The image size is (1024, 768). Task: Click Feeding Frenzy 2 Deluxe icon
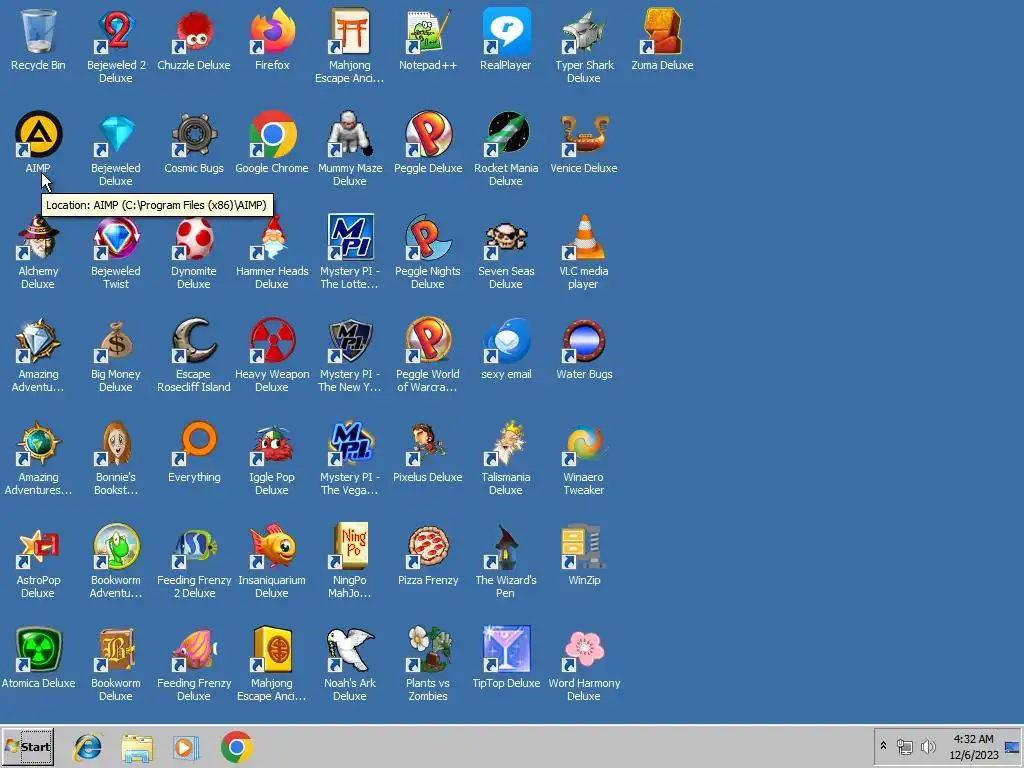[194, 547]
